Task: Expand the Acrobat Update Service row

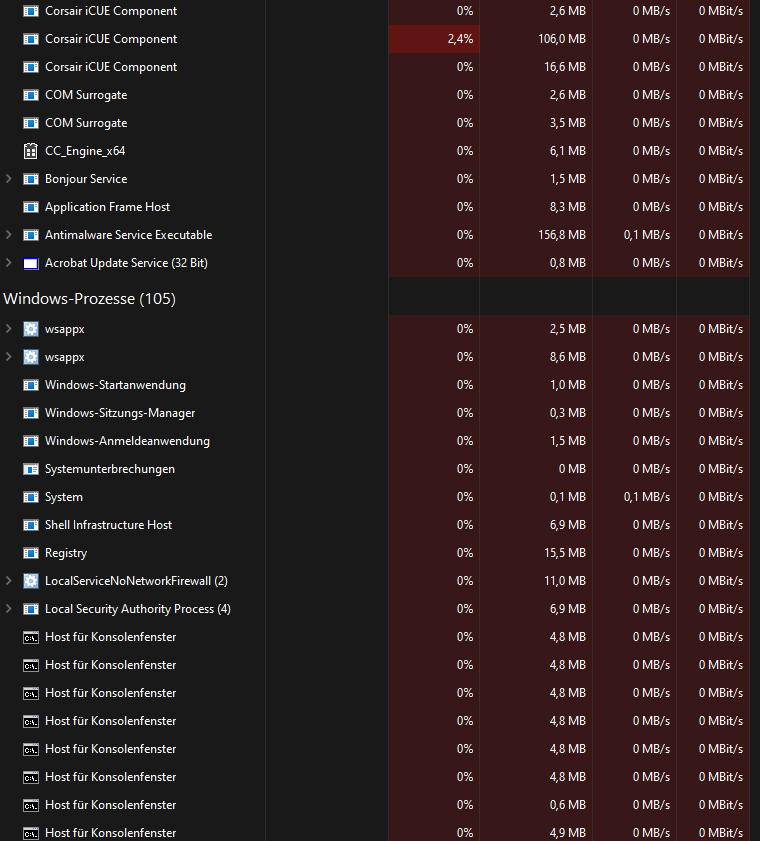Action: (x=9, y=262)
